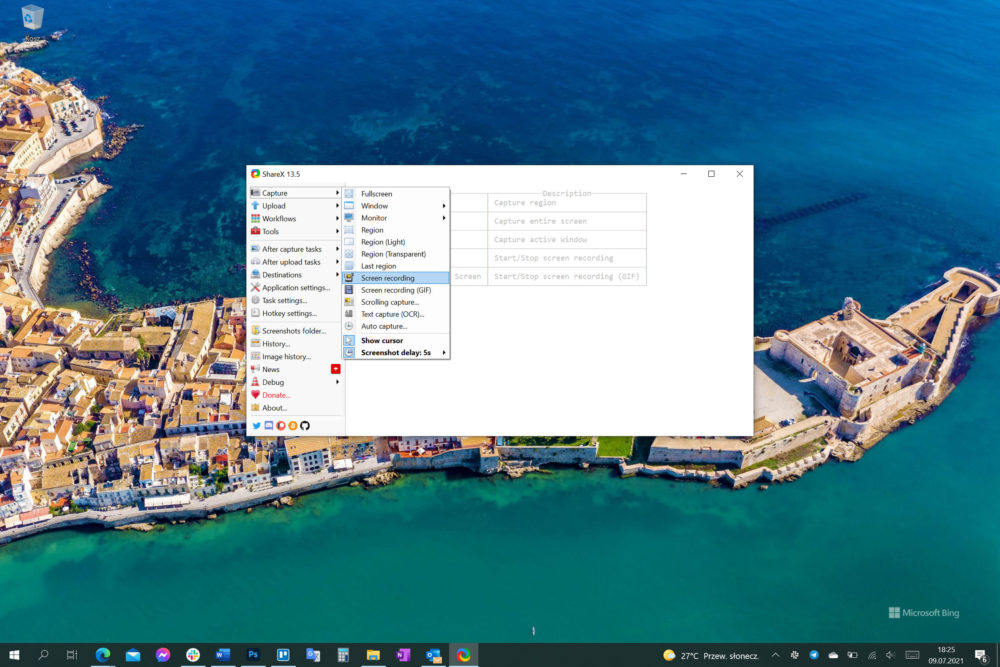Open volume control in system tray
Screen dimensions: 1000x667
(891, 655)
